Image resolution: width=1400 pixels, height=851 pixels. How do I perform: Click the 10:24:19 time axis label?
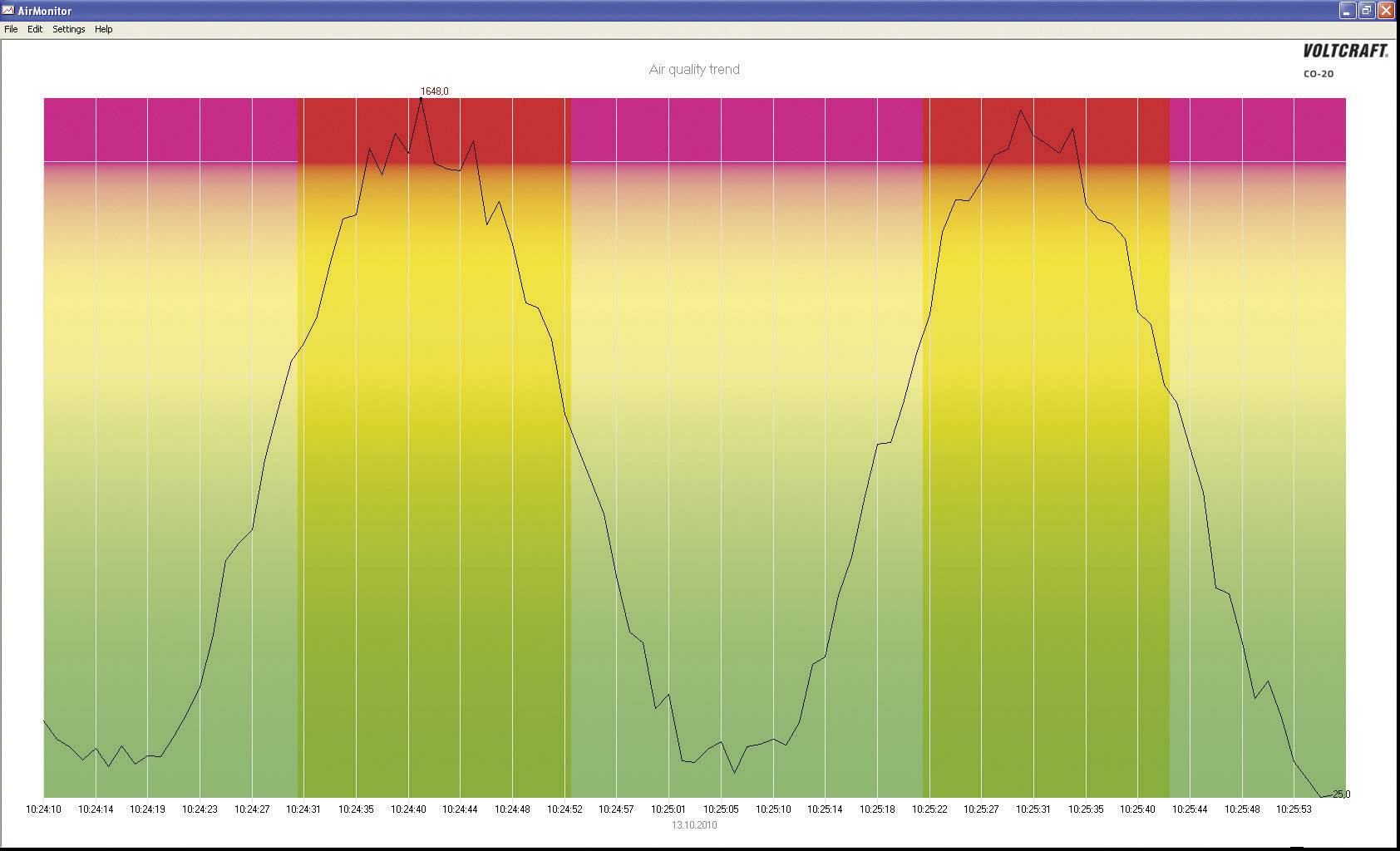pyautogui.click(x=148, y=809)
